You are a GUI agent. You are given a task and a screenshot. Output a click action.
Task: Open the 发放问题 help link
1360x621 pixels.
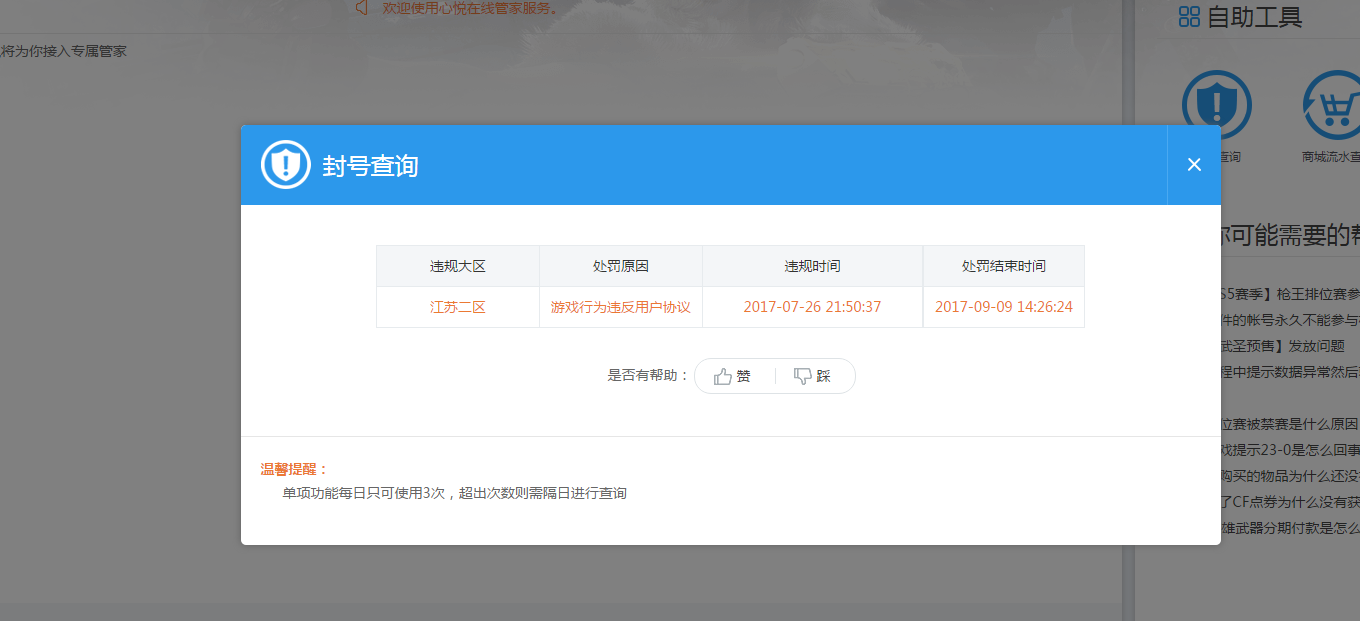pyautogui.click(x=1283, y=346)
